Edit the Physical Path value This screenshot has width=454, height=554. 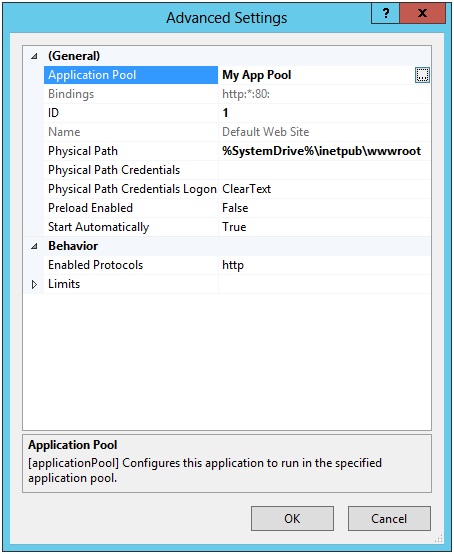324,151
